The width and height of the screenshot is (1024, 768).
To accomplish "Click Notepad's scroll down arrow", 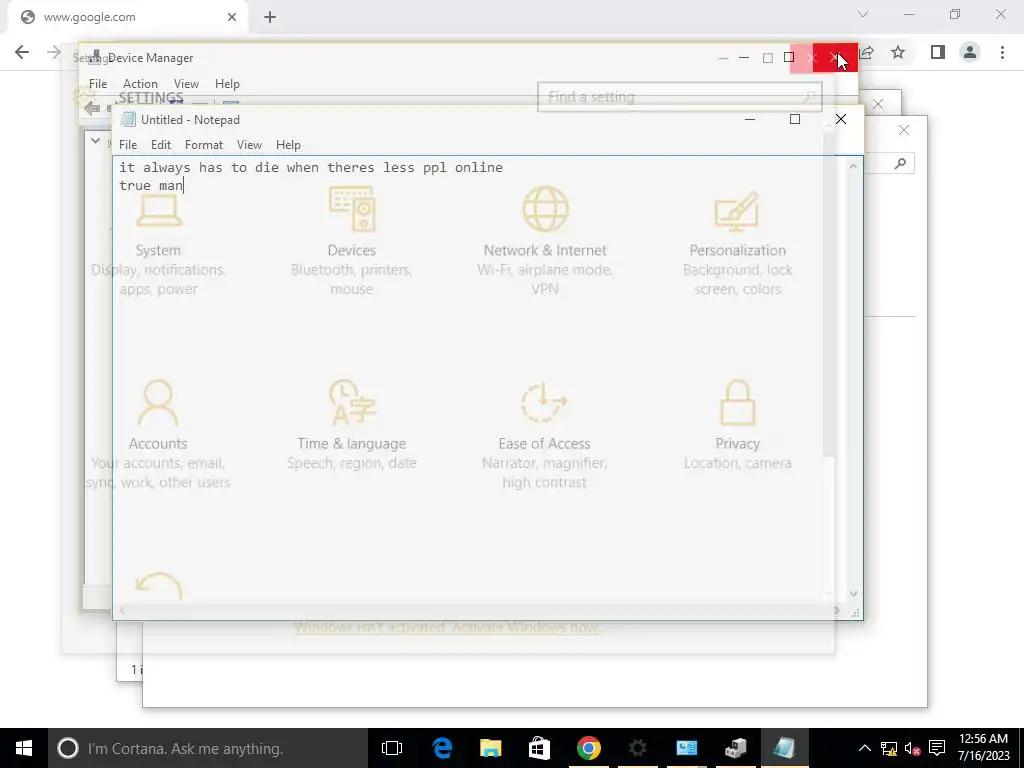I will [853, 594].
